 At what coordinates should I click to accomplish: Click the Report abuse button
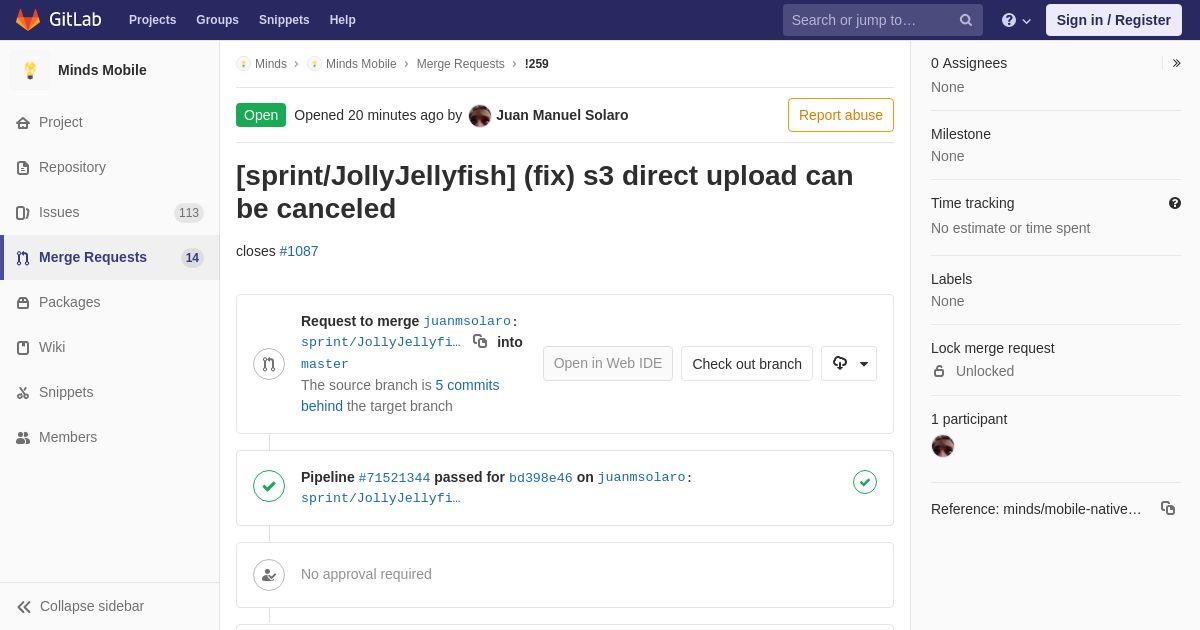pyautogui.click(x=841, y=115)
